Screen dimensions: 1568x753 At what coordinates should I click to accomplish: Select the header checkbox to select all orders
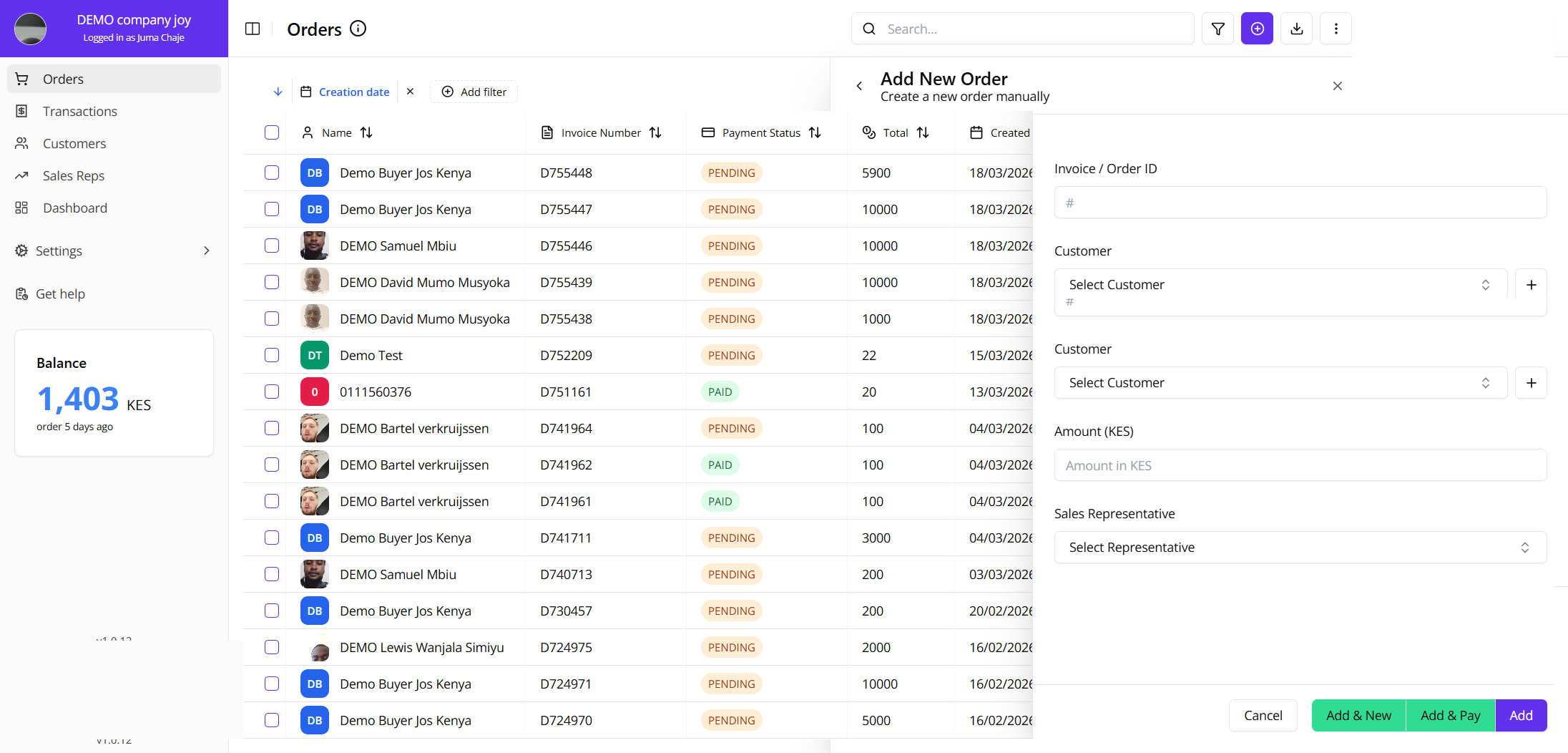pyautogui.click(x=272, y=132)
